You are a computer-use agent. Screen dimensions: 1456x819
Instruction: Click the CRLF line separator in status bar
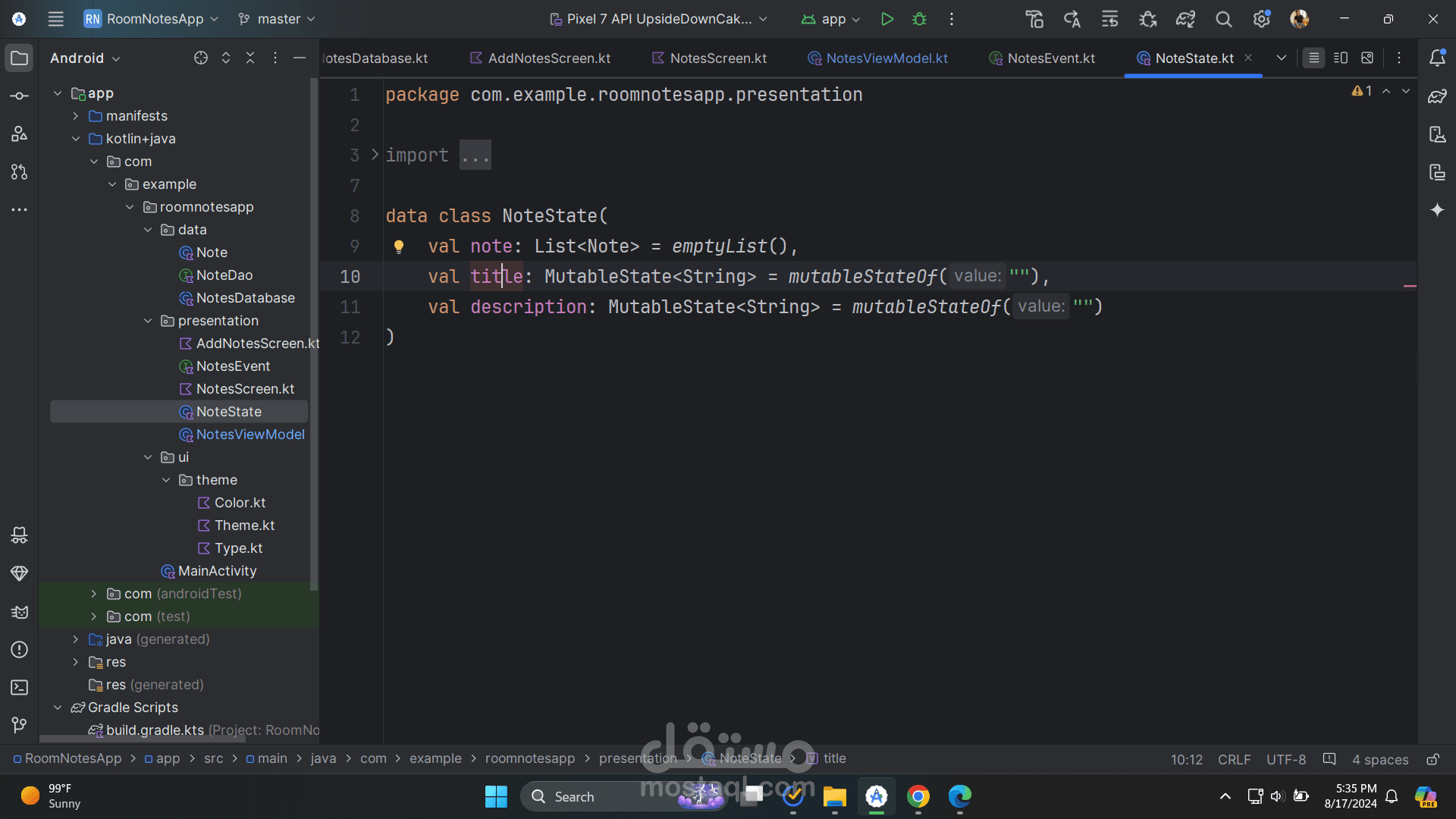(x=1234, y=759)
